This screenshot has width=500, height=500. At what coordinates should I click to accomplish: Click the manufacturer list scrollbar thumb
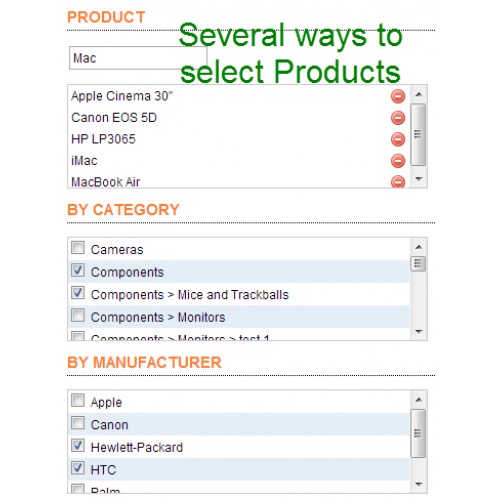[x=418, y=433]
